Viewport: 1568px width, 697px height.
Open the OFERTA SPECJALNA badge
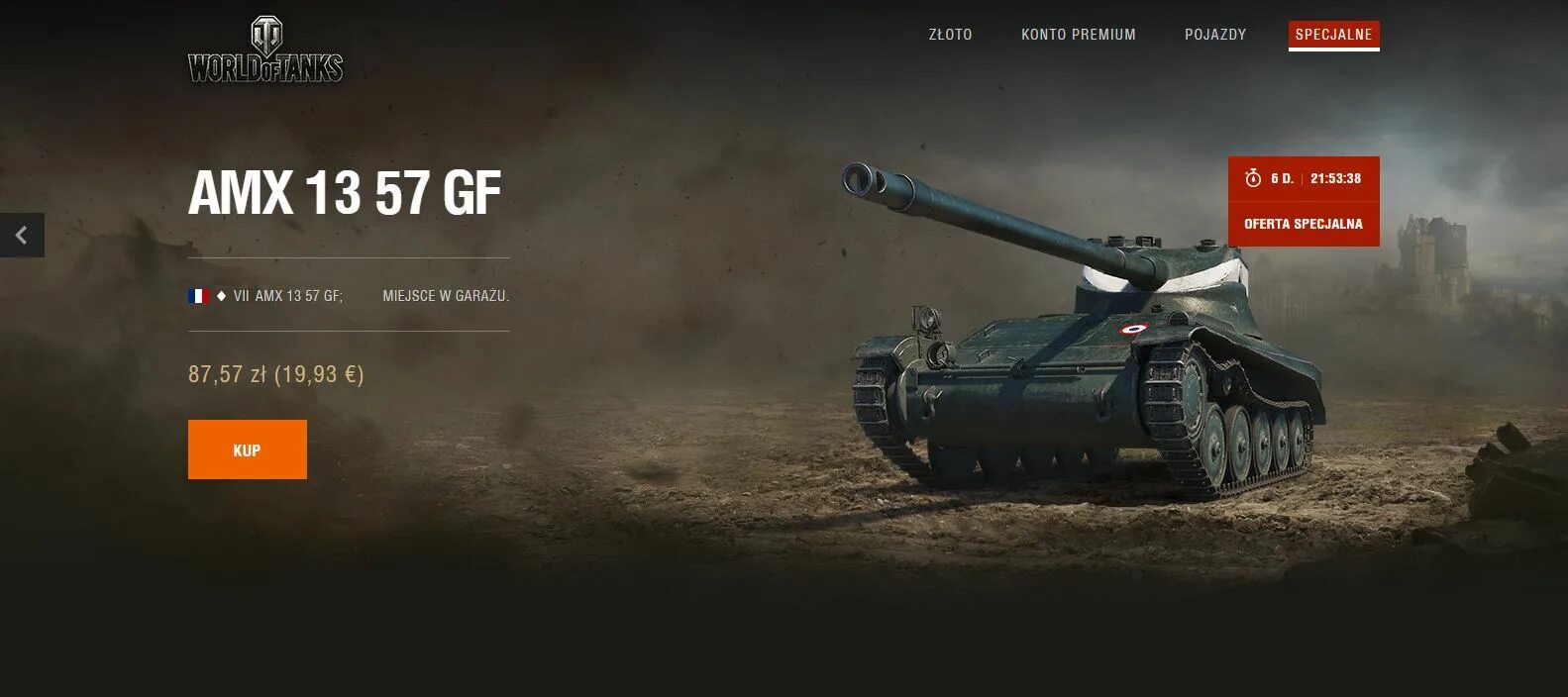[1304, 224]
